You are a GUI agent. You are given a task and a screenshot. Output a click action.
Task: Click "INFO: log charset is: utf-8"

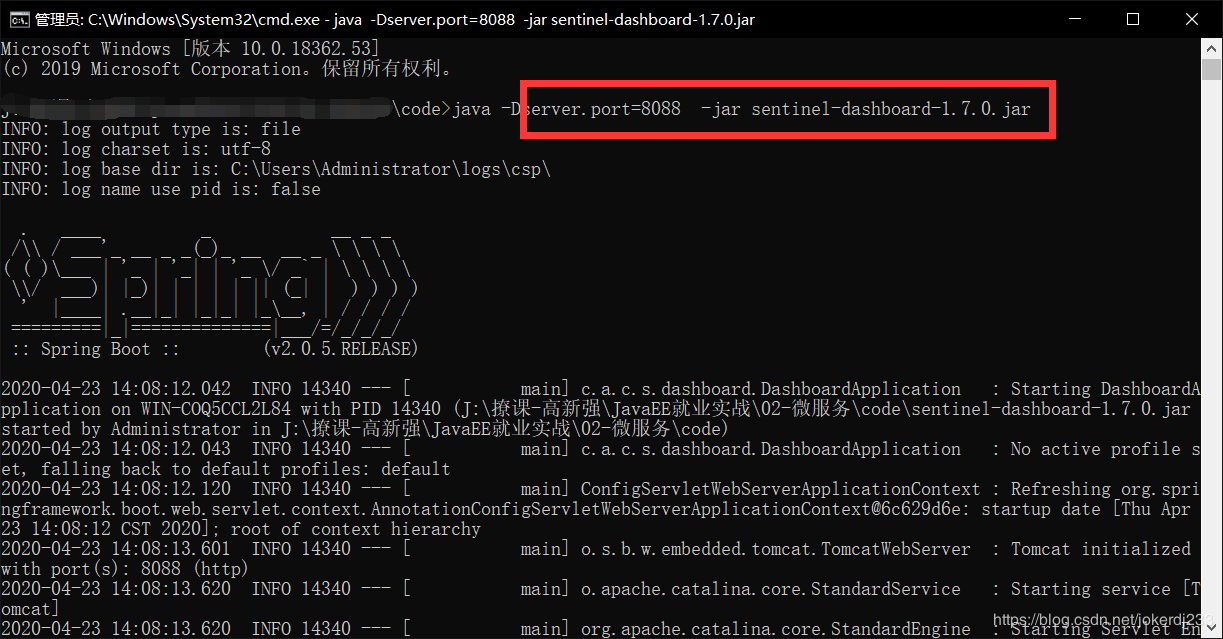point(136,149)
